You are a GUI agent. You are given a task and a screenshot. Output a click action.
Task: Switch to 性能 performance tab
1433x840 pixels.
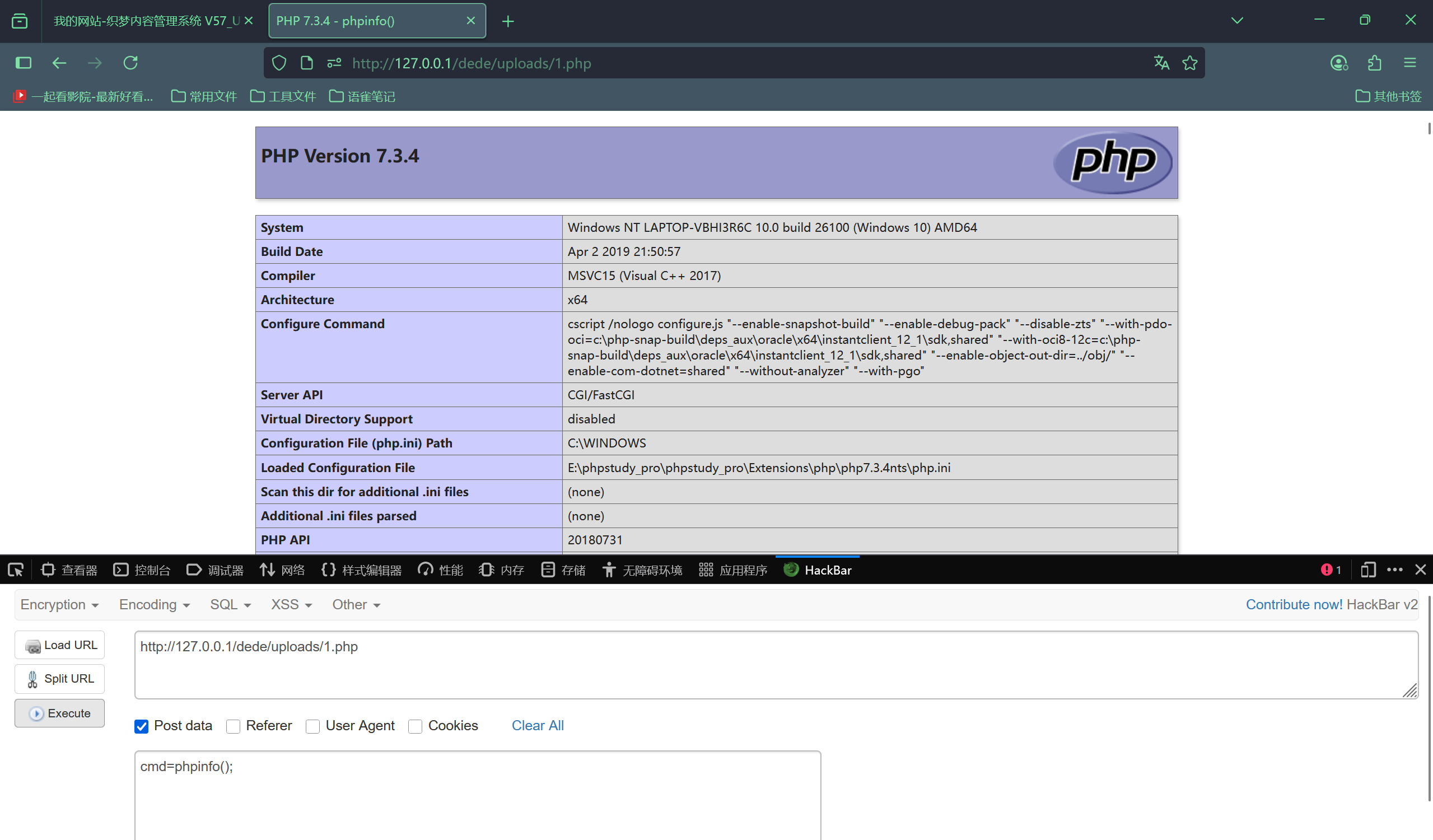click(x=440, y=570)
